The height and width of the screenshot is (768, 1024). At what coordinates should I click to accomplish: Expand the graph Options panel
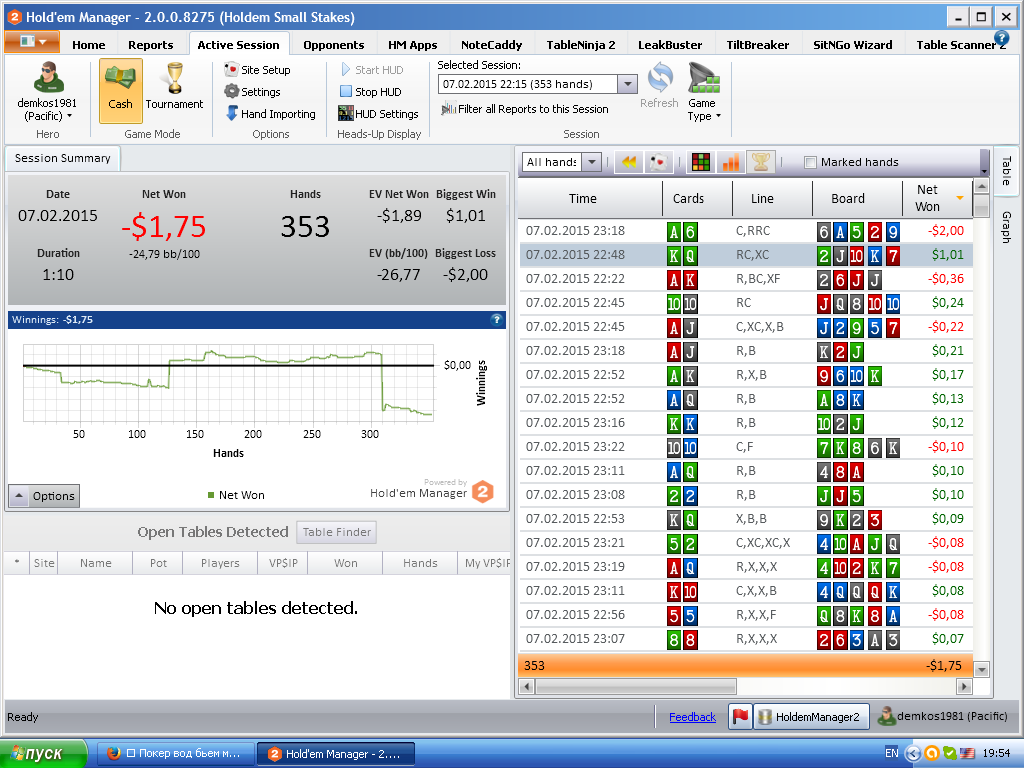[x=44, y=496]
